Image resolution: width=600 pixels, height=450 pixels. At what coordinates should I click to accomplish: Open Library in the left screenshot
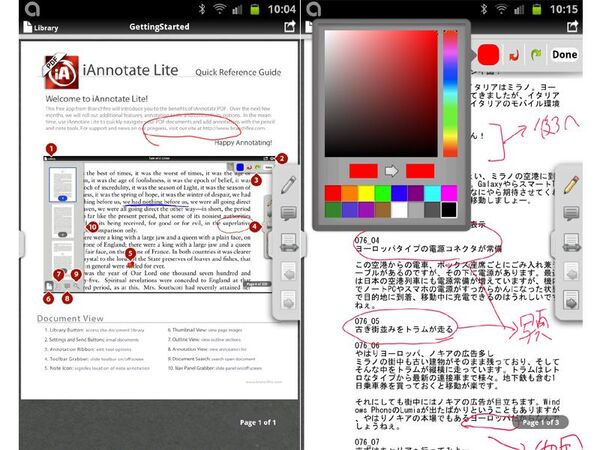pos(41,27)
